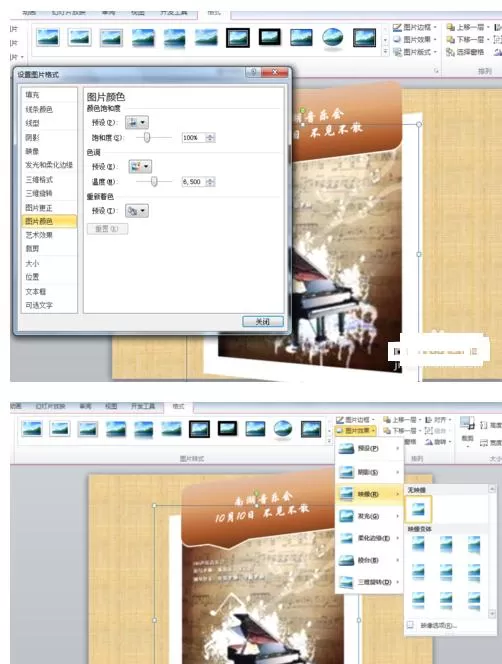Click 下移一层 in the ribbon above the 设置图片格式 dialog
This screenshot has height=664, width=502.
[x=468, y=39]
